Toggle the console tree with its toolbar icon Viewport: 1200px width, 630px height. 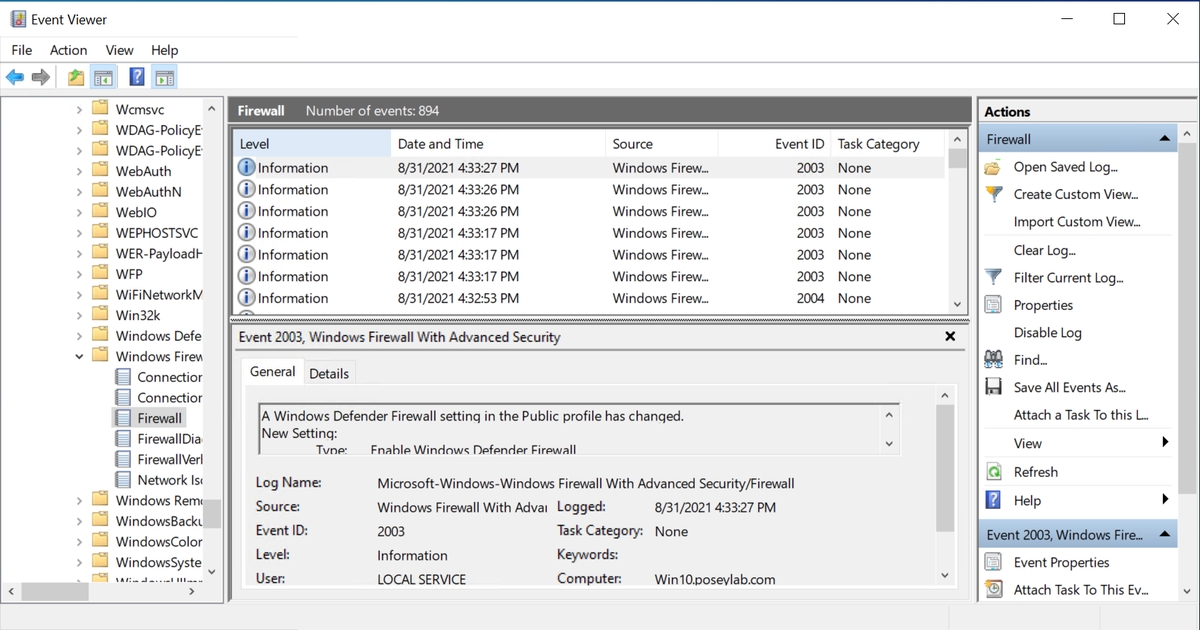pyautogui.click(x=103, y=77)
